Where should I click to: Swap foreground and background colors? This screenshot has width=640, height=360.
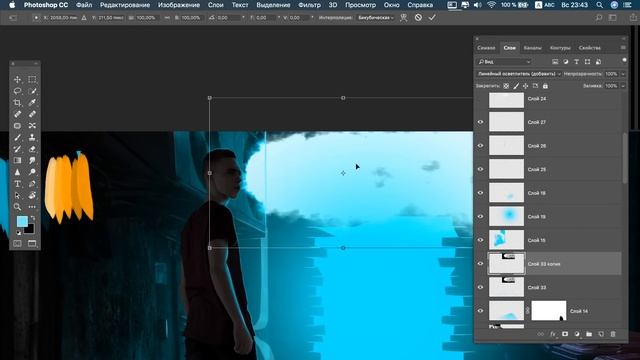point(33,219)
